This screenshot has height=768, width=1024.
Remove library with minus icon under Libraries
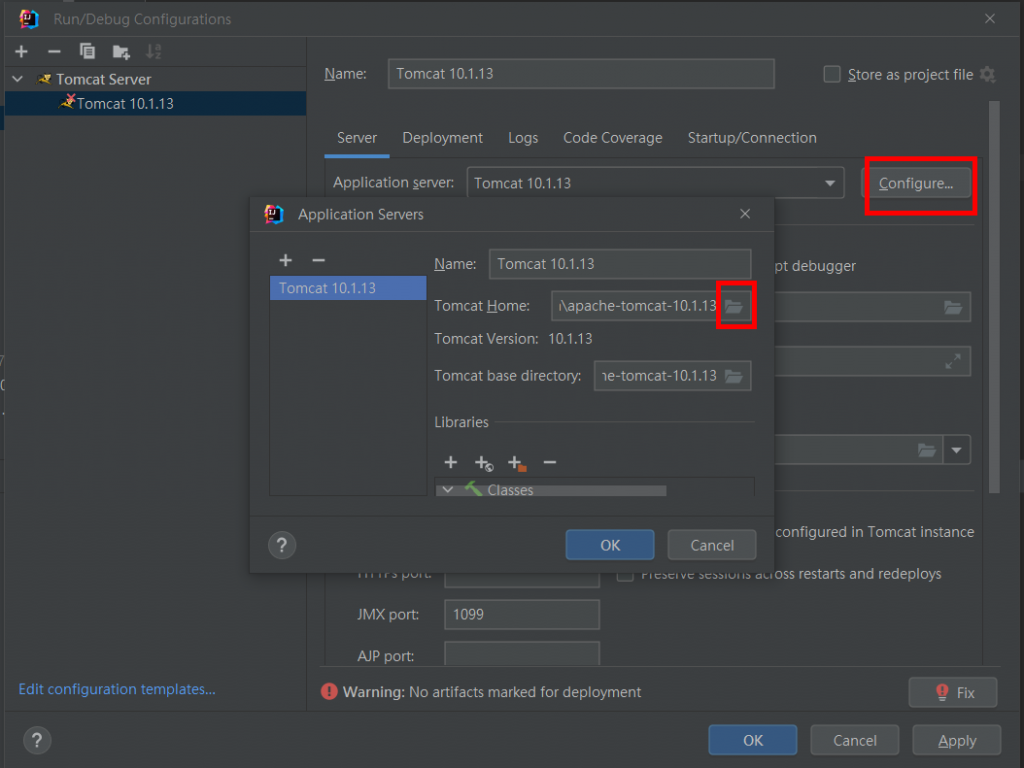coord(550,462)
